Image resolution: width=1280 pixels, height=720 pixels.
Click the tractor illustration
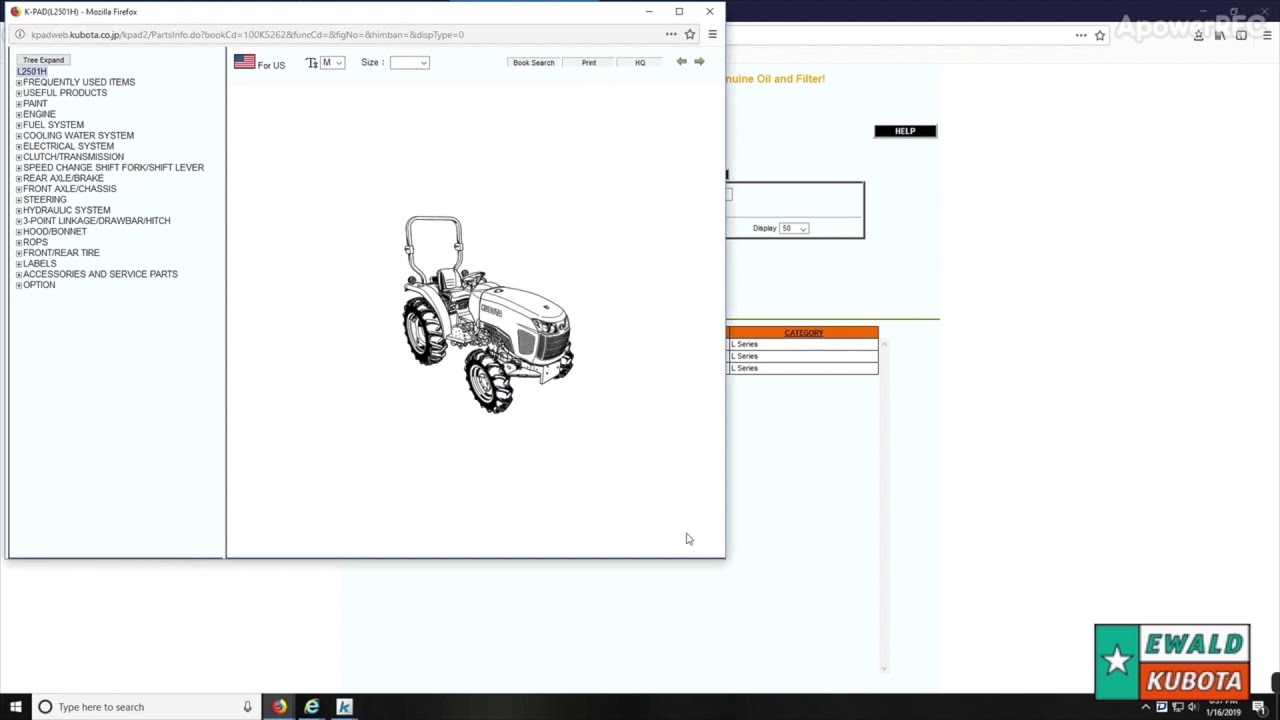point(488,314)
